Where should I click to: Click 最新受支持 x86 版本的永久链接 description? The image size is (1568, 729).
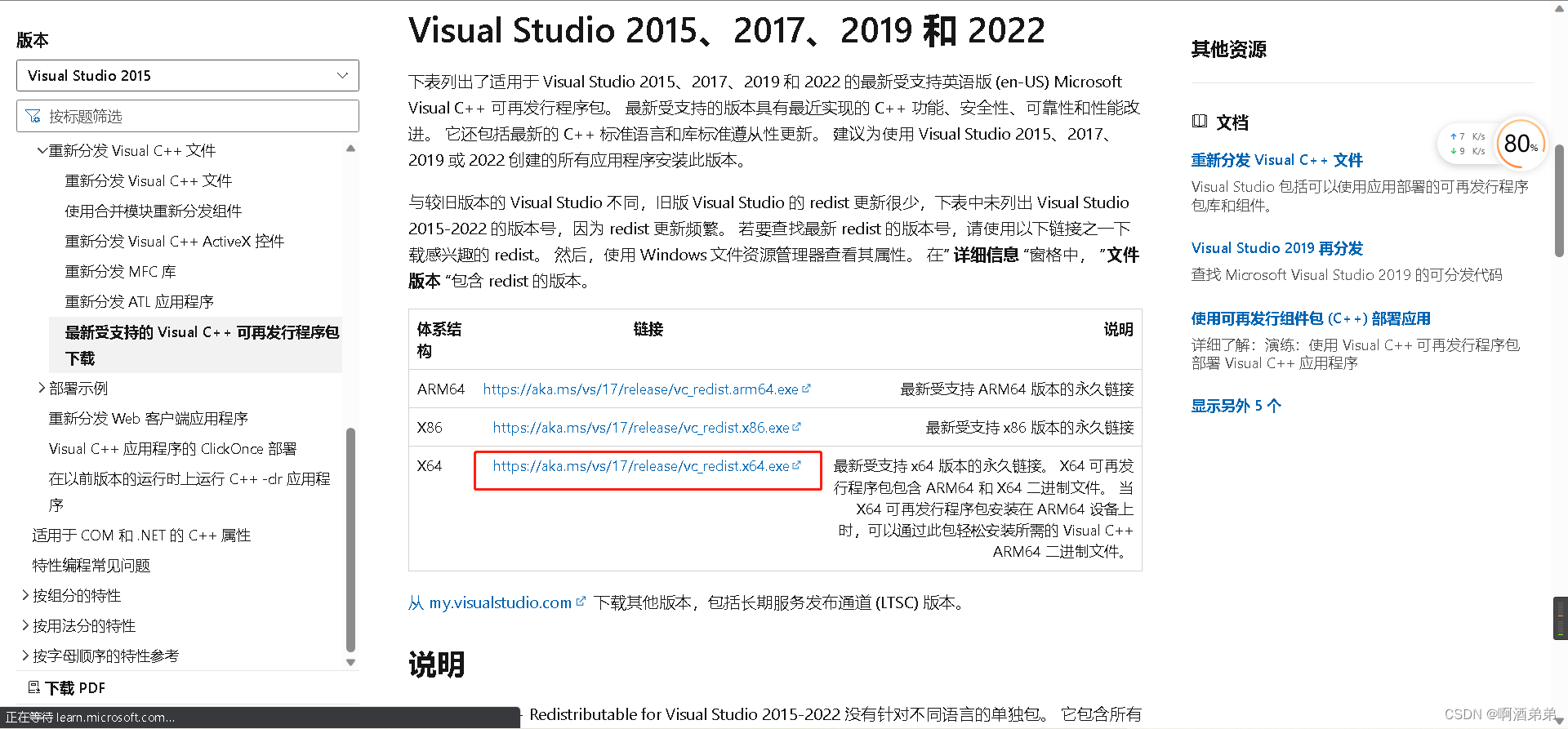tap(1029, 427)
